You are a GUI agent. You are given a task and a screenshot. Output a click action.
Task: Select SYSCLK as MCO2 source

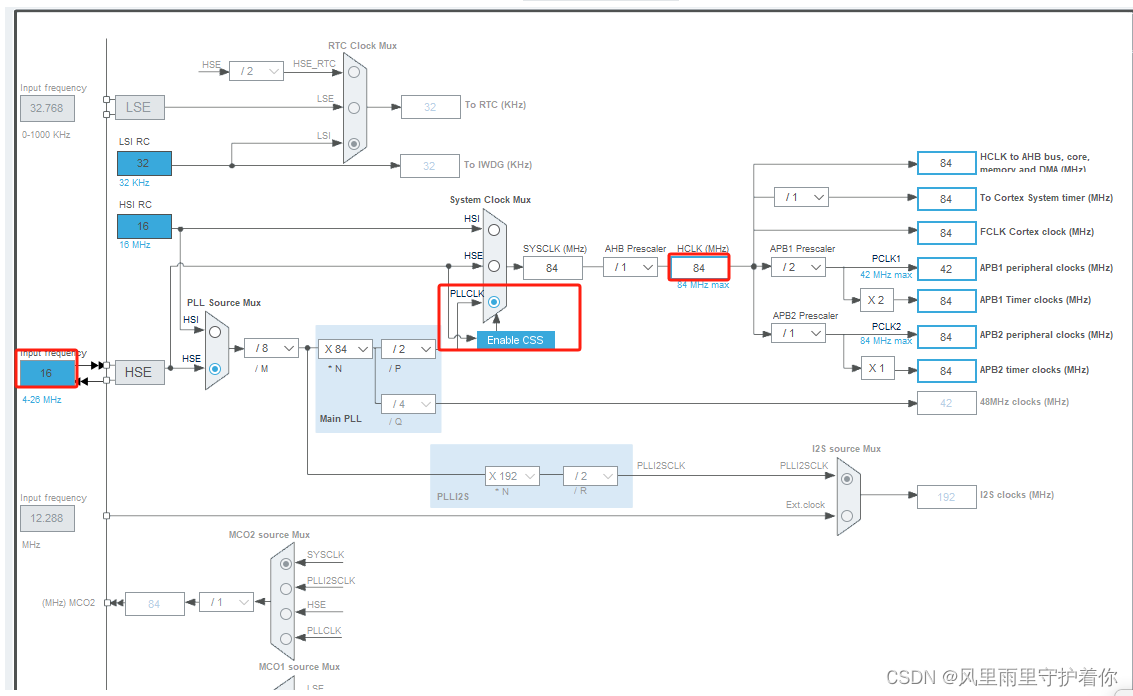click(285, 563)
